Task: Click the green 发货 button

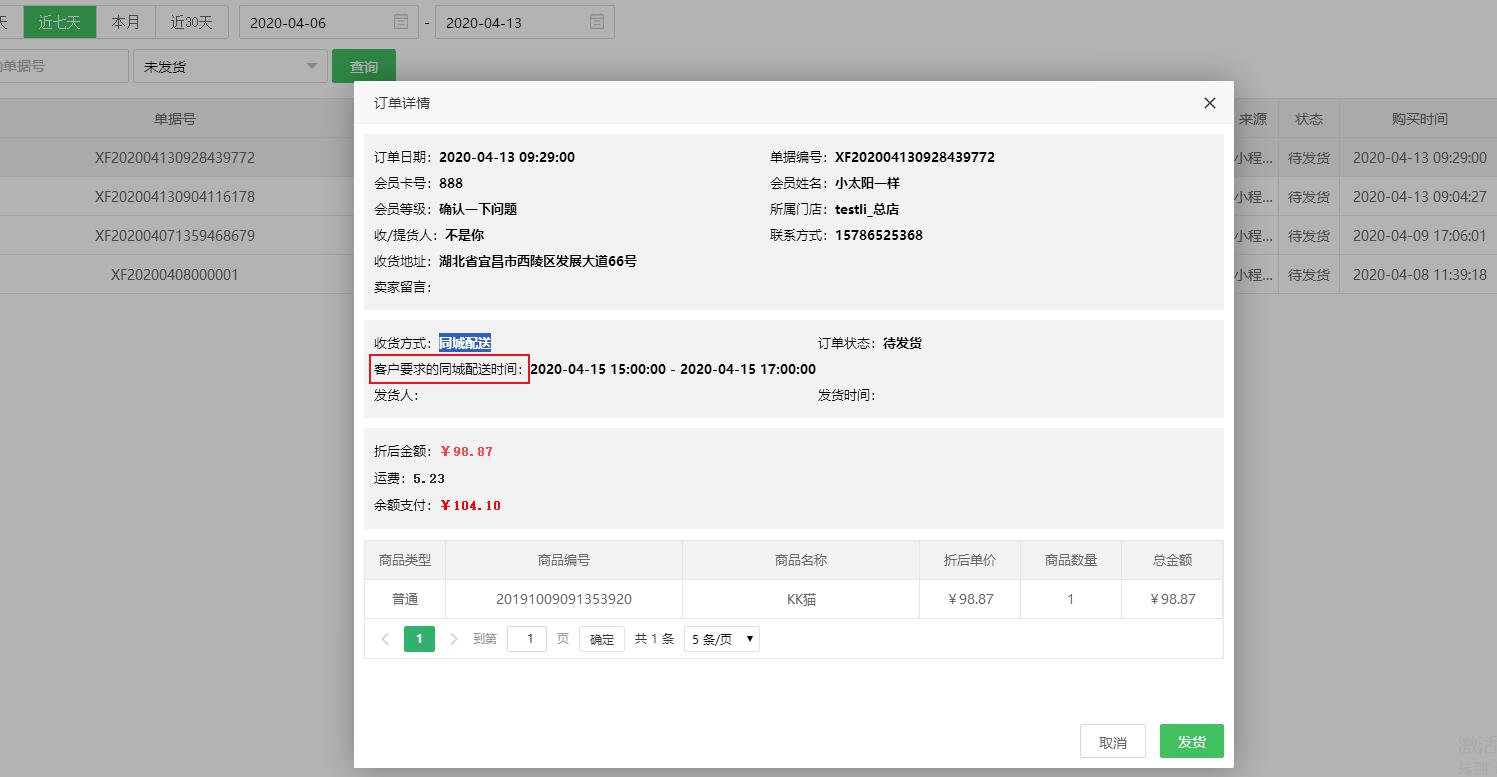Action: click(x=1191, y=742)
